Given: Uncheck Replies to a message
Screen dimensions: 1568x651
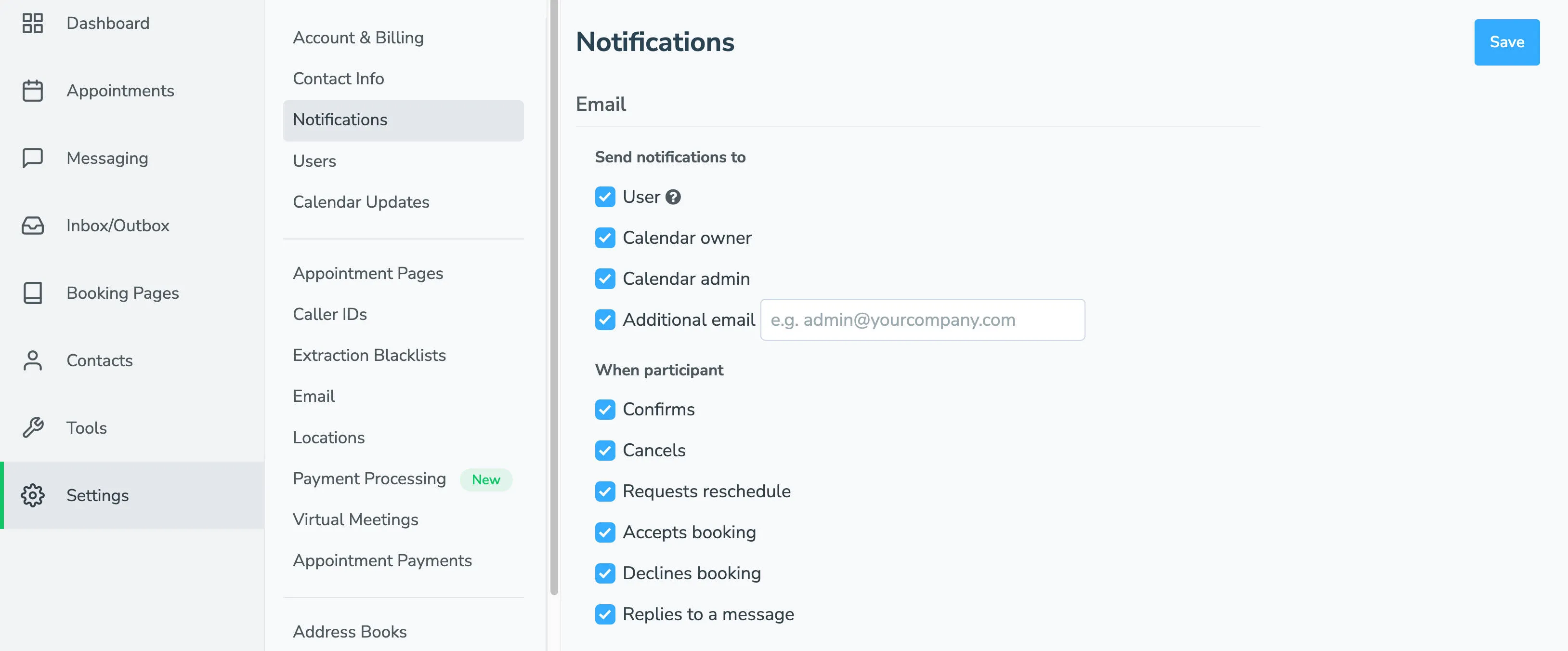Looking at the screenshot, I should click(605, 614).
